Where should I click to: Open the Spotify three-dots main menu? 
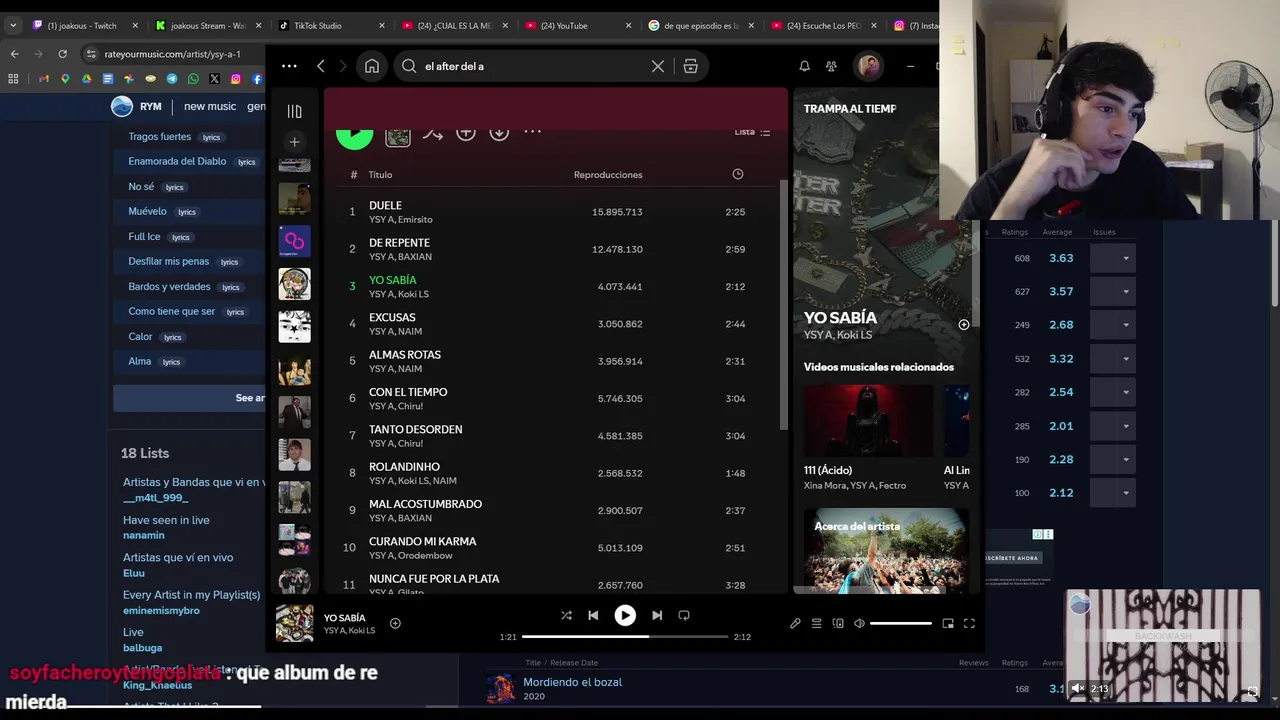(289, 66)
